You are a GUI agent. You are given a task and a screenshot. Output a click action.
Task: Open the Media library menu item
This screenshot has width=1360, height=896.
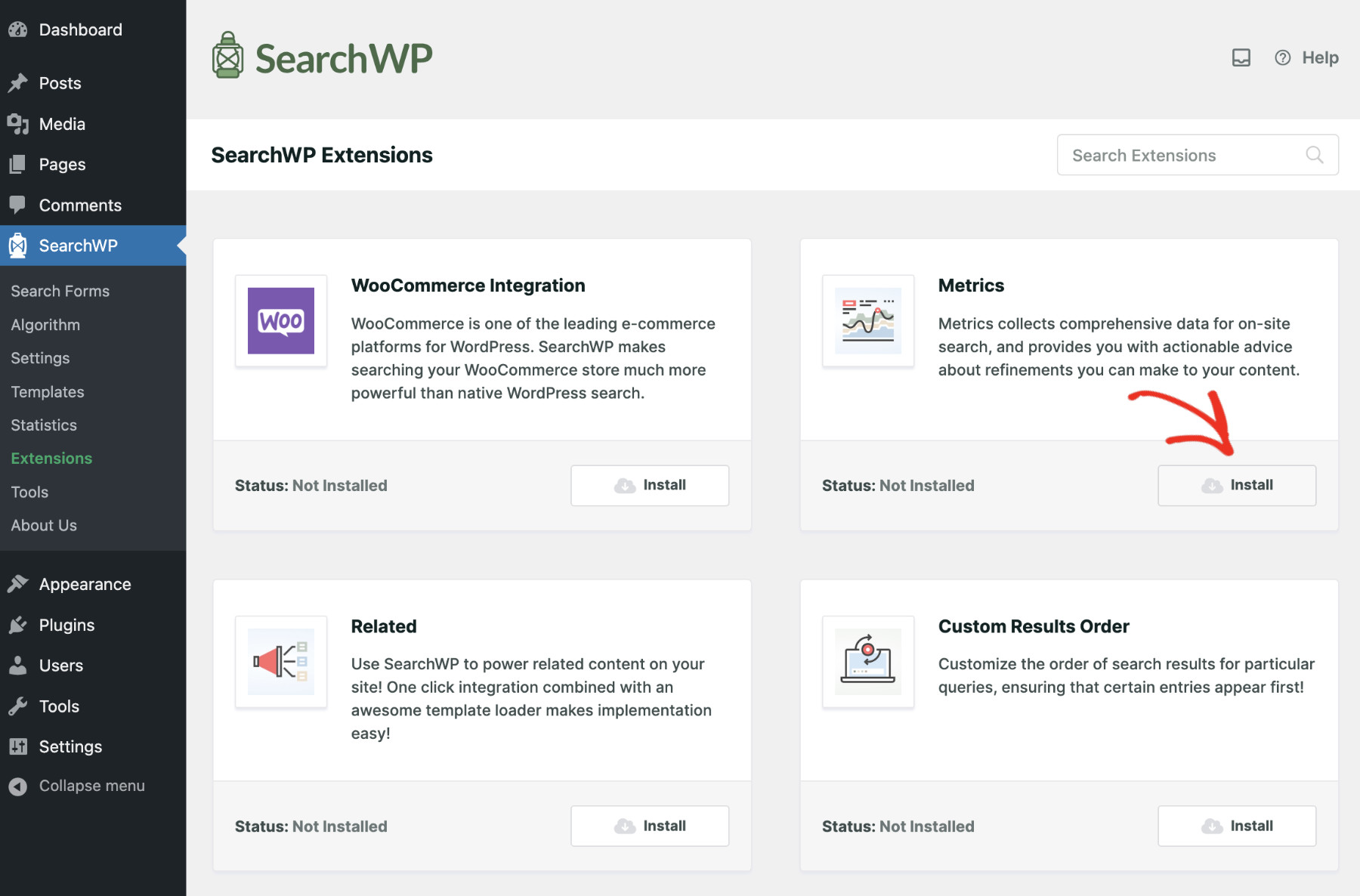(x=93, y=124)
